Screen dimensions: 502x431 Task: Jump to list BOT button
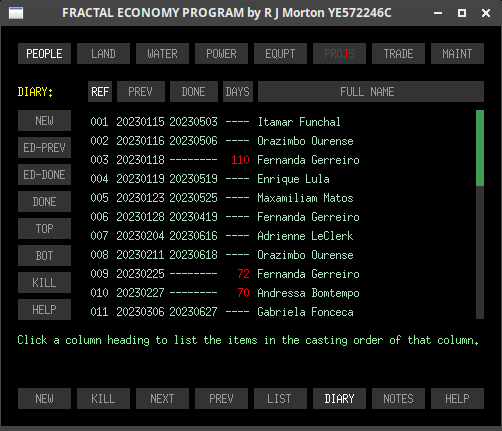[44, 255]
